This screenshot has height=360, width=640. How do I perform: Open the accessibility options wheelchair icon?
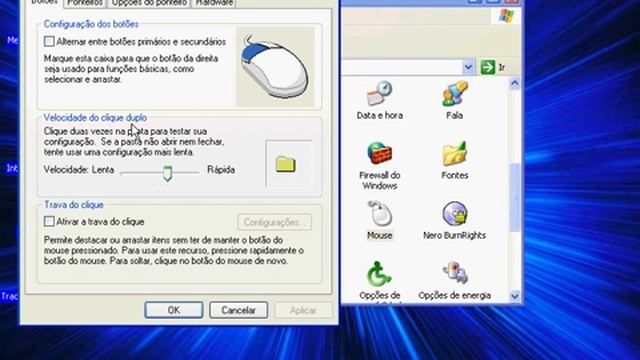[380, 274]
